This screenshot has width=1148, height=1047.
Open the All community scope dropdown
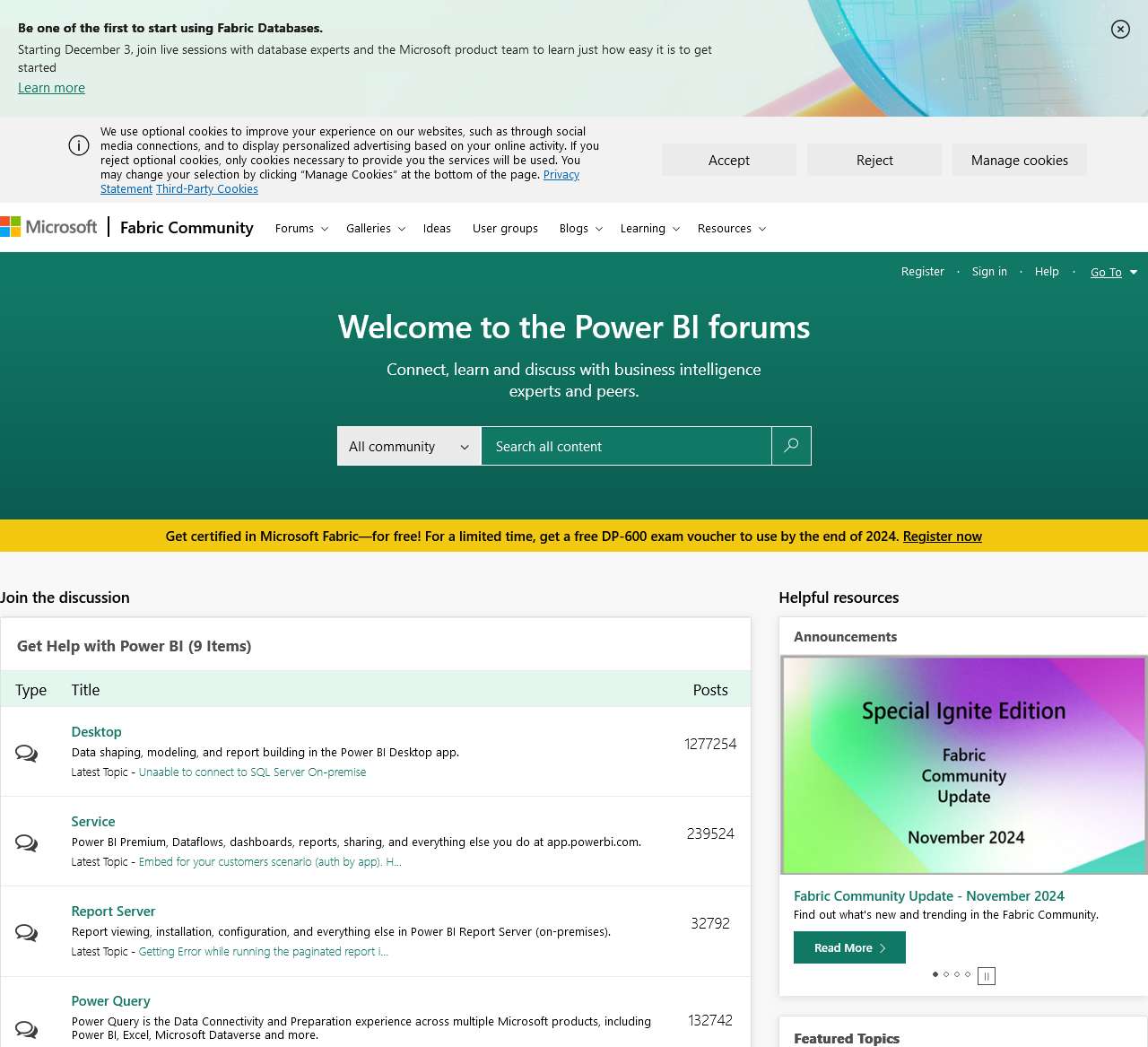click(x=409, y=446)
